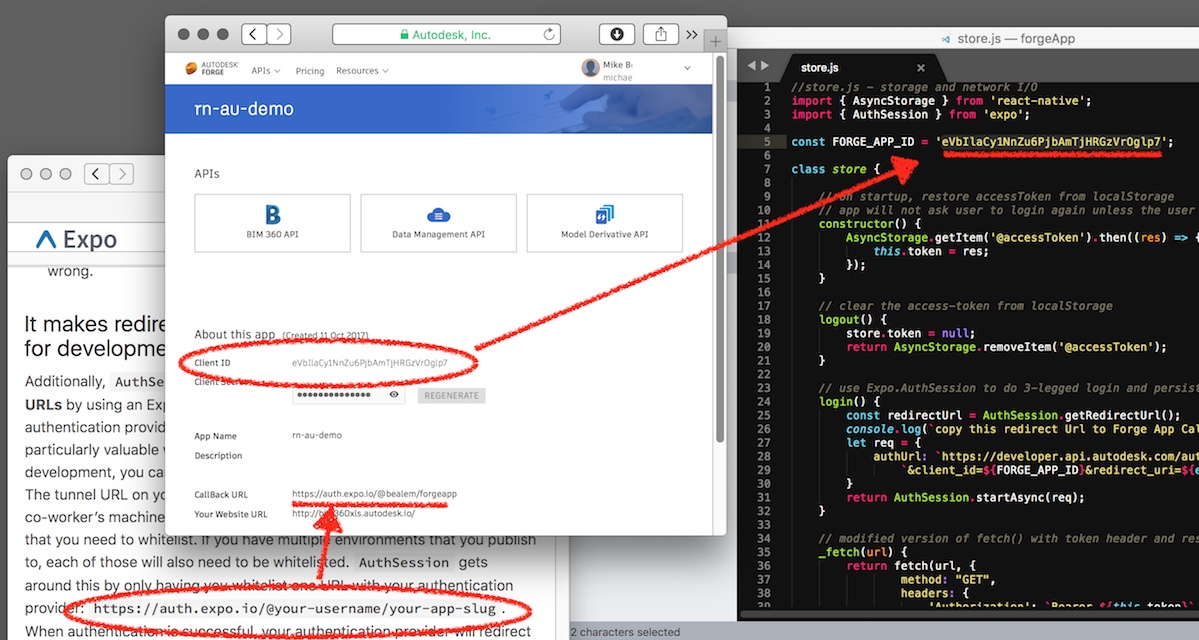The height and width of the screenshot is (640, 1199).
Task: Open the Model Derivative API card
Action: click(x=604, y=223)
